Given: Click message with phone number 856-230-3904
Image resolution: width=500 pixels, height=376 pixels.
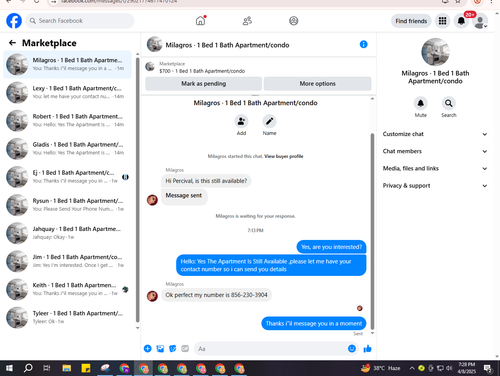Looking at the screenshot, I should 216,295.
